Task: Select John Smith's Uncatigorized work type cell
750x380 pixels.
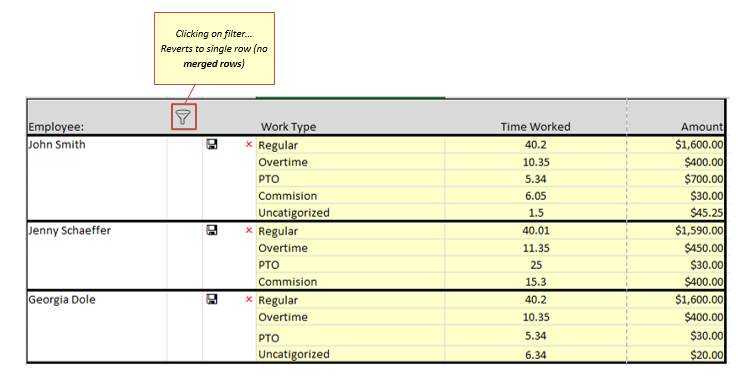Action: click(x=351, y=212)
